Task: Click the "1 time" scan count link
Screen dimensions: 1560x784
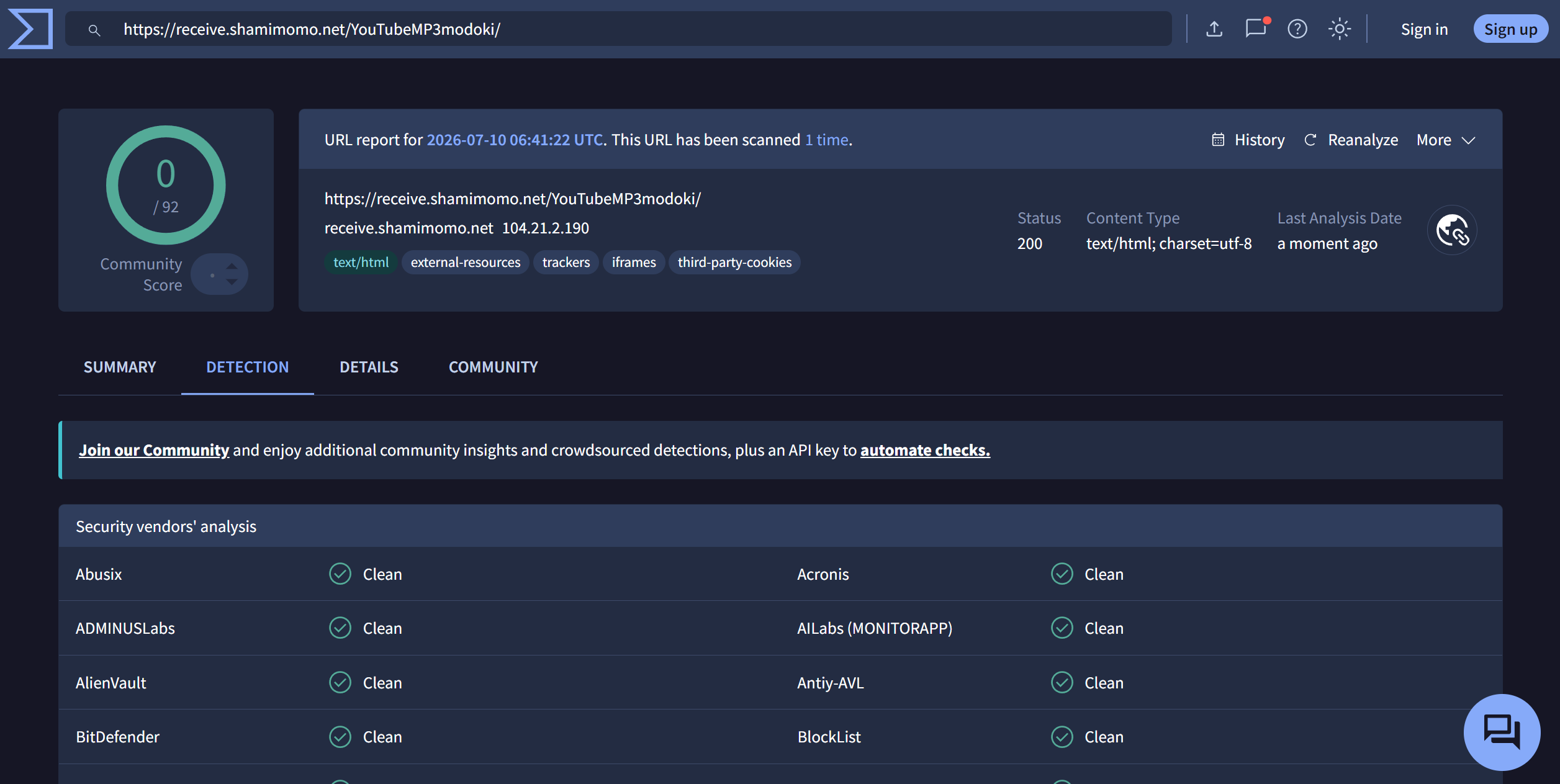Action: tap(827, 140)
